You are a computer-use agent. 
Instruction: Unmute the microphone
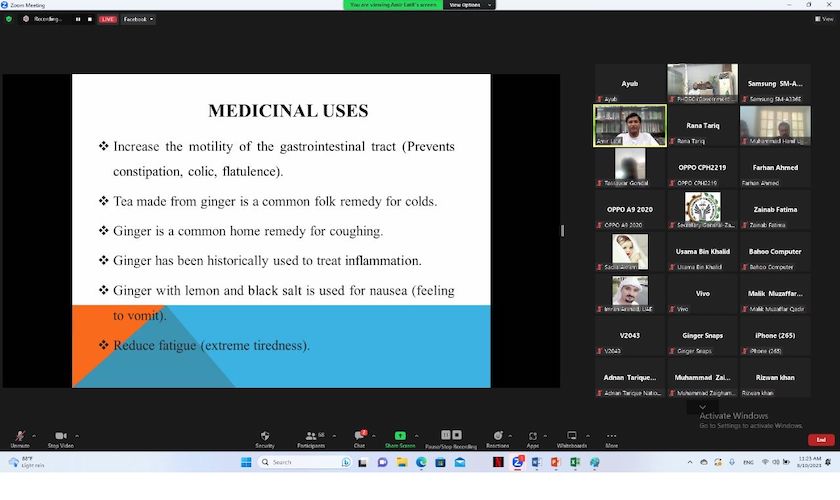pos(19,438)
